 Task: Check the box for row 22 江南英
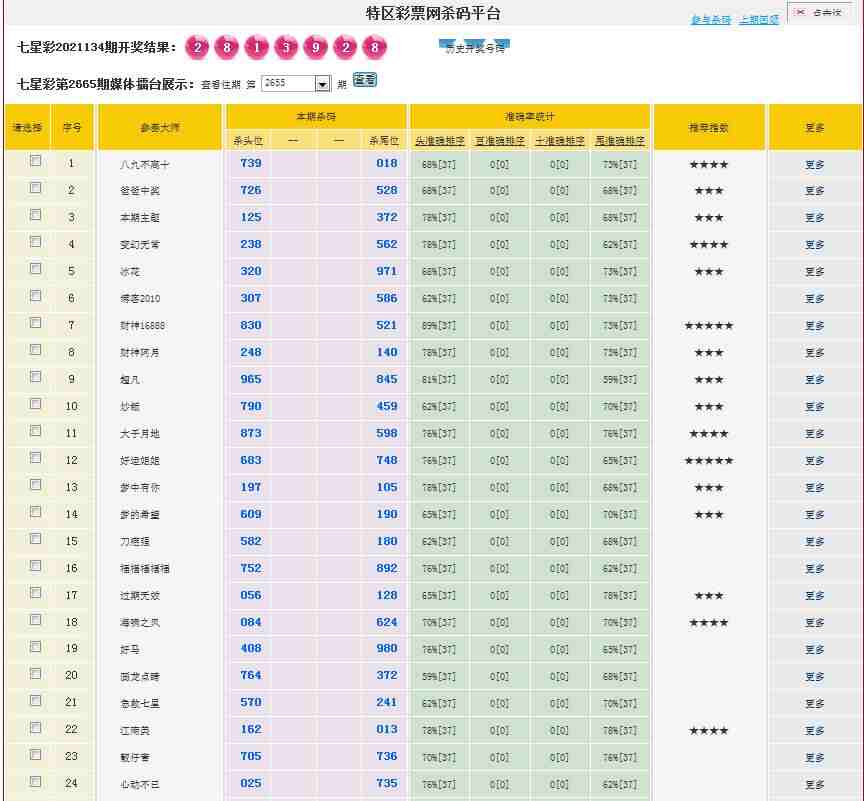point(36,728)
